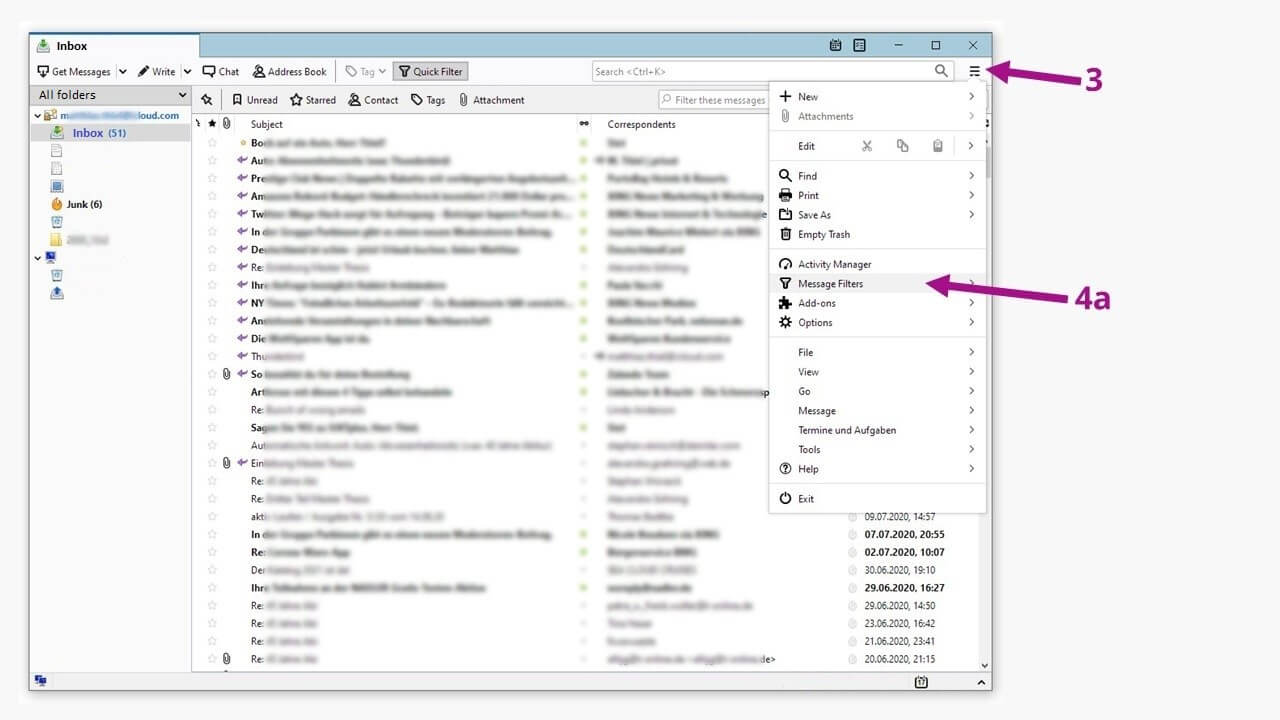This screenshot has height=720, width=1280.
Task: Open the hamburger application menu button
Action: coord(974,71)
